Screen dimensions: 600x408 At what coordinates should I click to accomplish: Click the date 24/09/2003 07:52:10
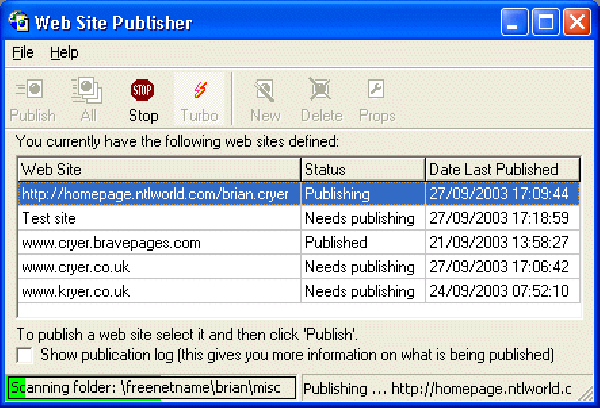(x=502, y=292)
